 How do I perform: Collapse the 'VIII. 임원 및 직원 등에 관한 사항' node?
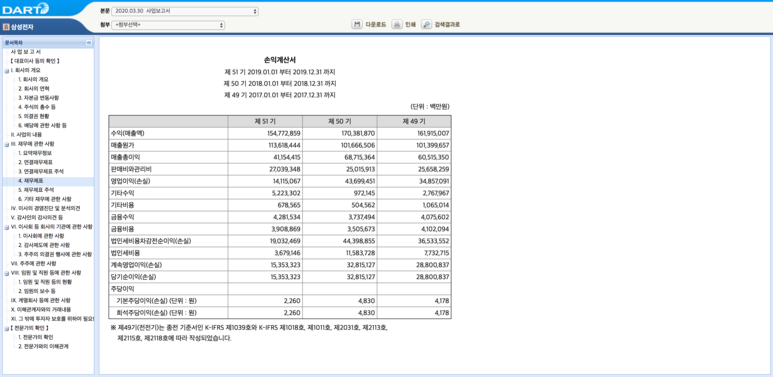[x=6, y=273]
